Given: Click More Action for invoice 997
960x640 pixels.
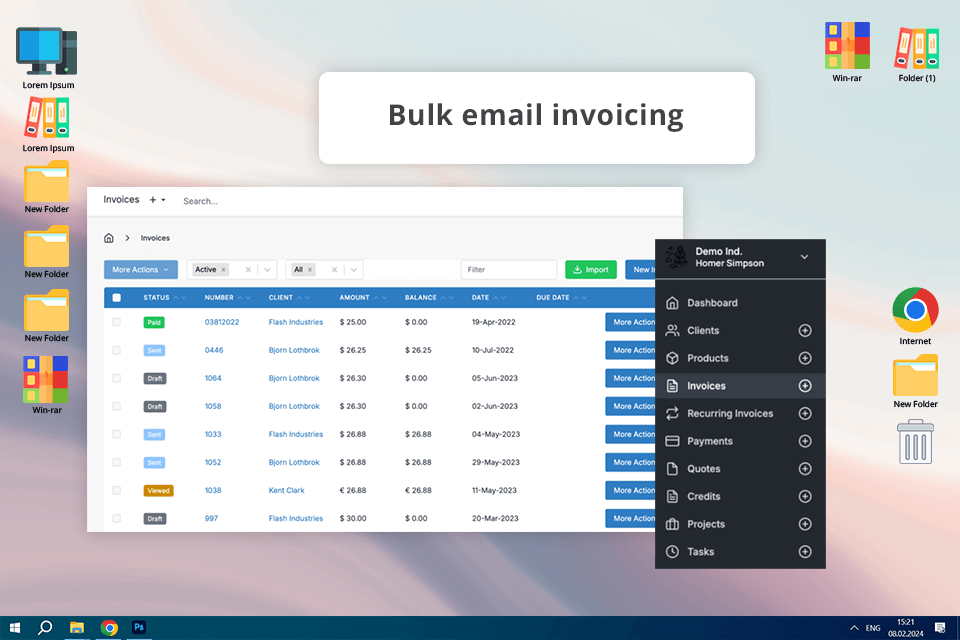Looking at the screenshot, I should tap(631, 519).
